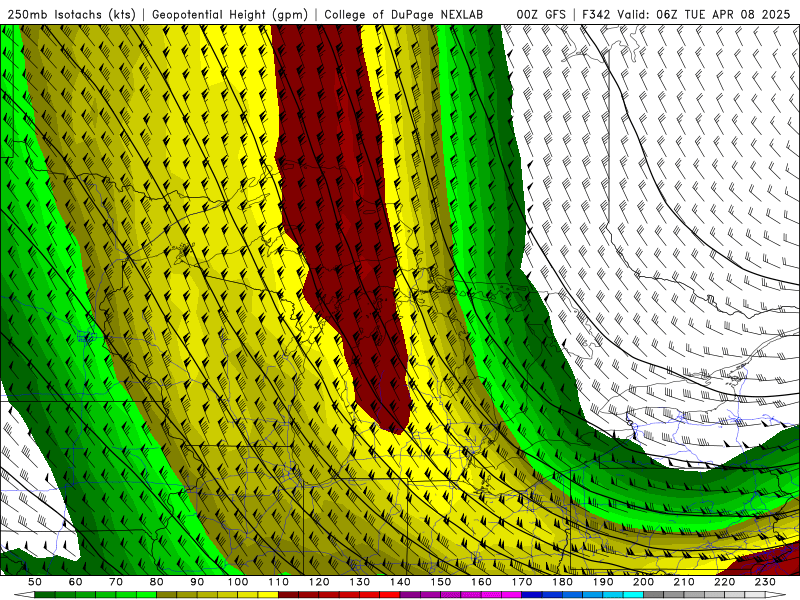800x600 pixels.
Task: Click the dark green swatch below the 50 label
Action: point(44,595)
